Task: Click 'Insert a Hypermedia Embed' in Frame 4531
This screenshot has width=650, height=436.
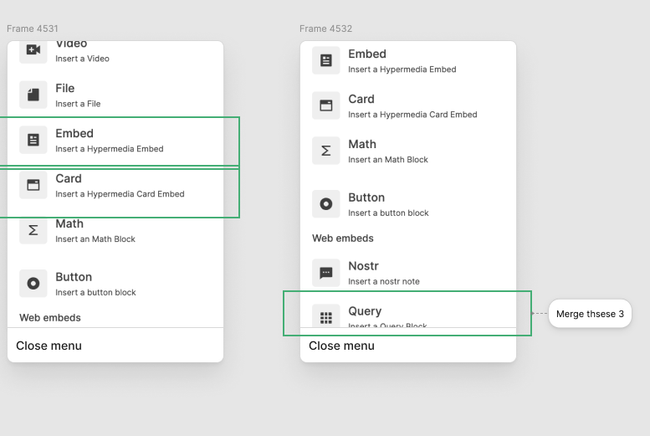Action: coord(109,149)
